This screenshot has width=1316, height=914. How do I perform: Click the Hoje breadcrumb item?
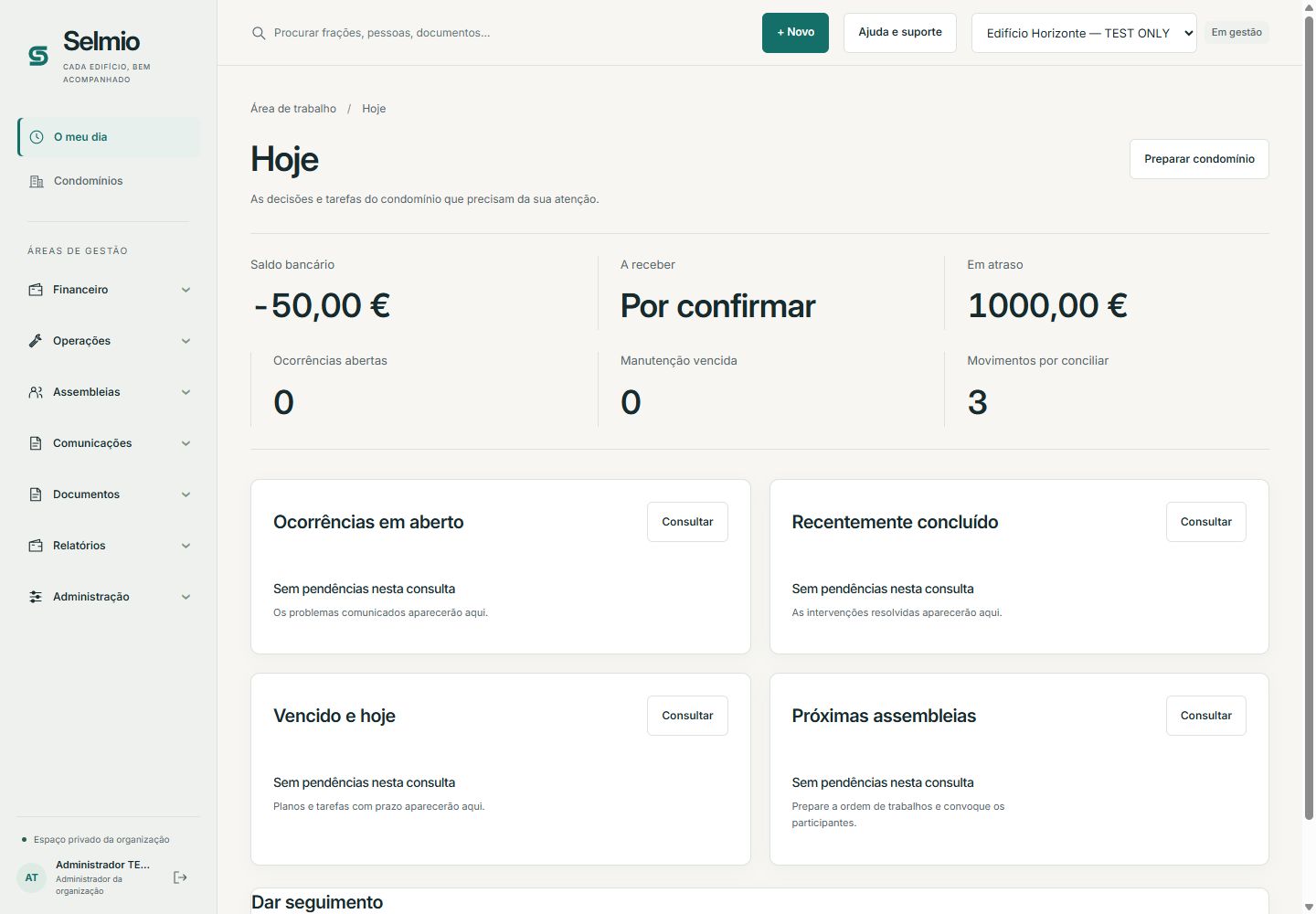click(374, 109)
